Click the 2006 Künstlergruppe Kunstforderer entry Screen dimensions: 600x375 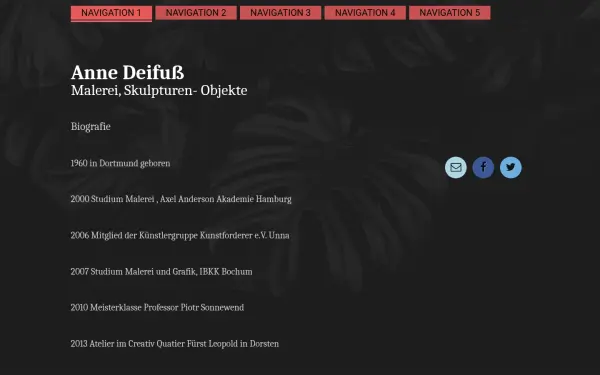180,235
